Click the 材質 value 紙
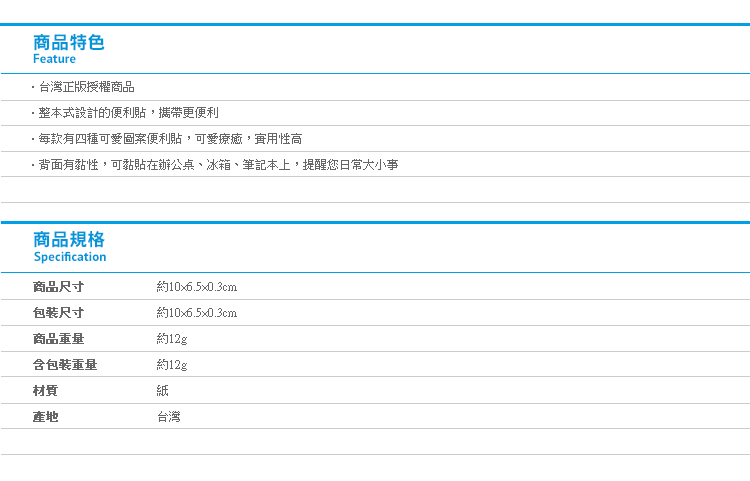750x481 pixels. (163, 391)
